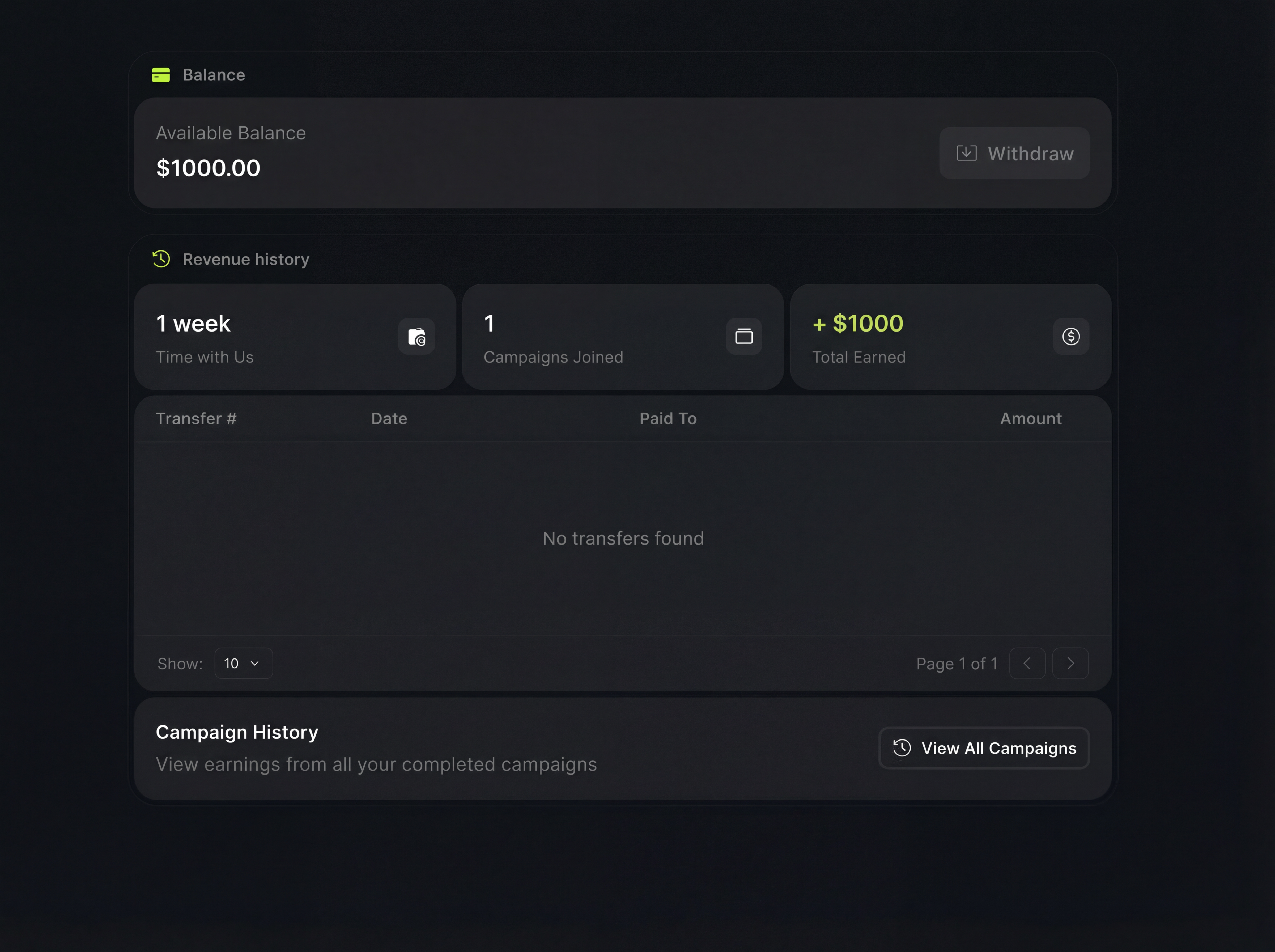The height and width of the screenshot is (952, 1275).
Task: Click the Amount column header
Action: [1031, 418]
